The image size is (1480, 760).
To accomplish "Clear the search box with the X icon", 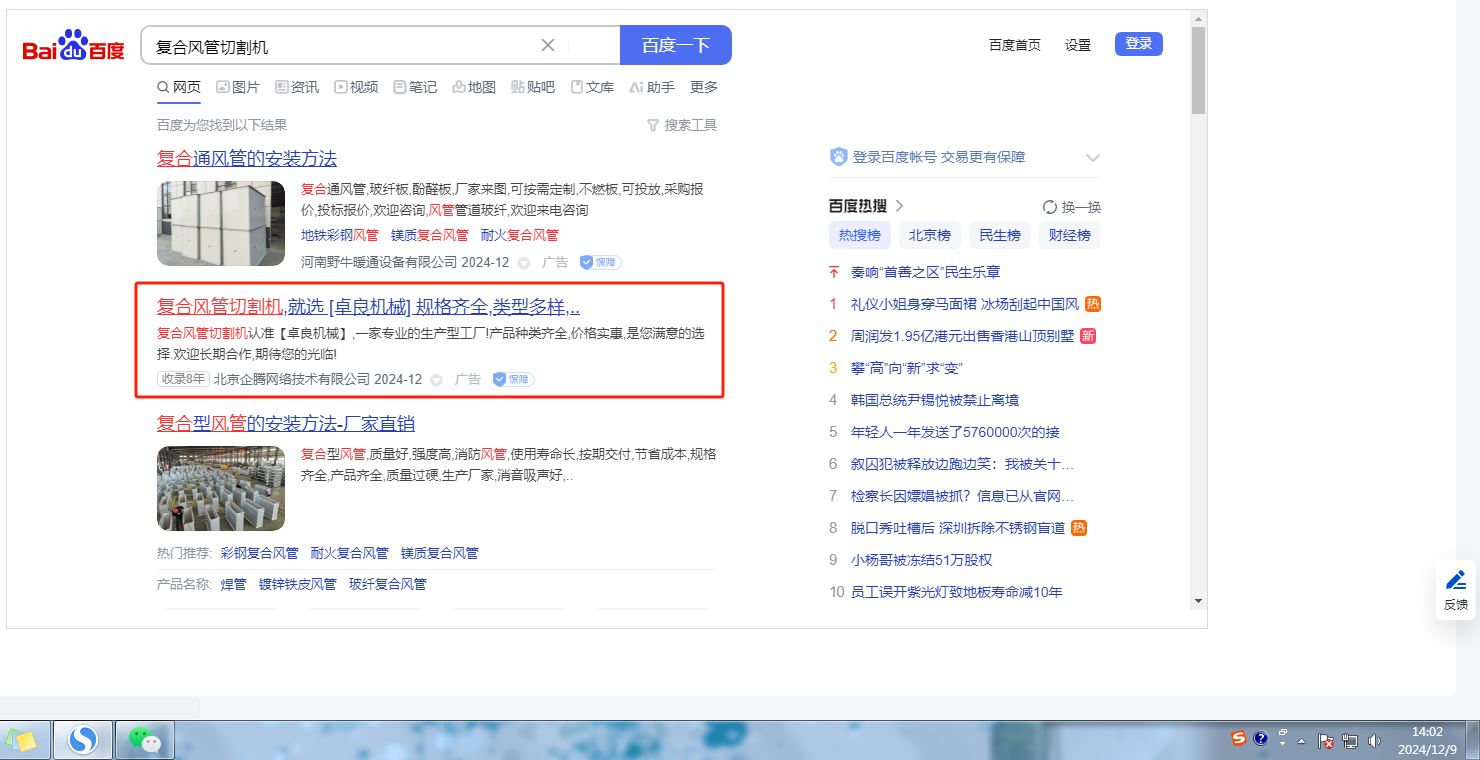I will (548, 45).
